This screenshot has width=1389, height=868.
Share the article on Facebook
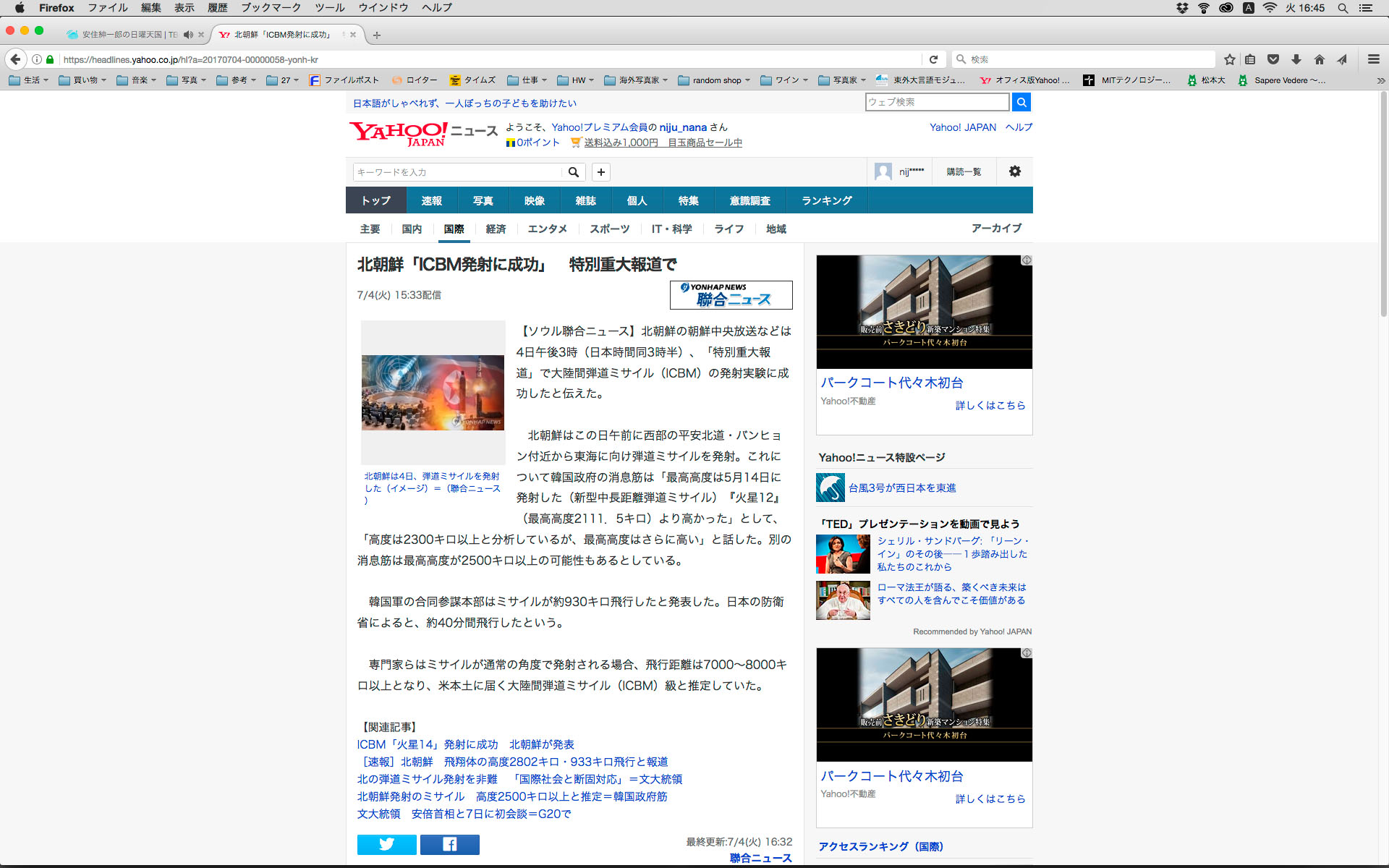[449, 844]
